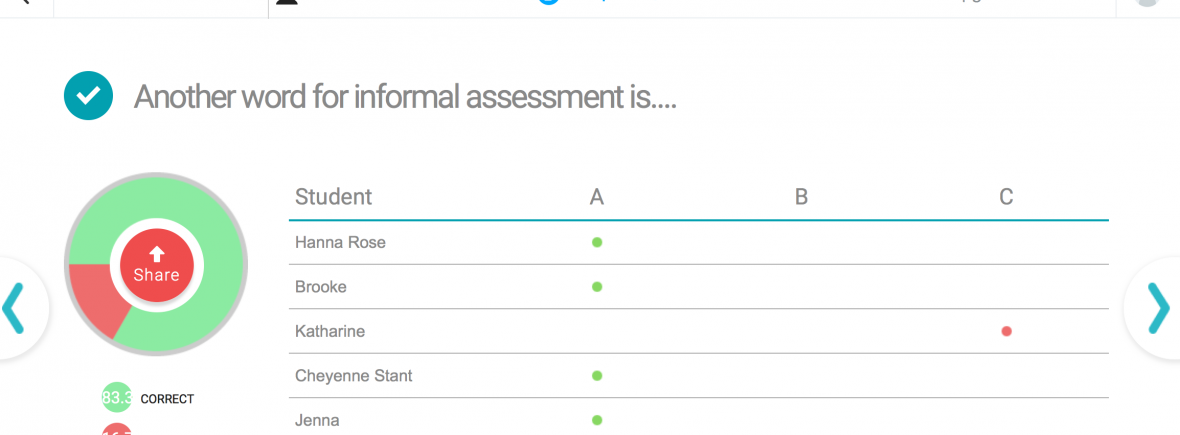Click the A answer column header
Image resolution: width=1180 pixels, height=435 pixels.
597,197
